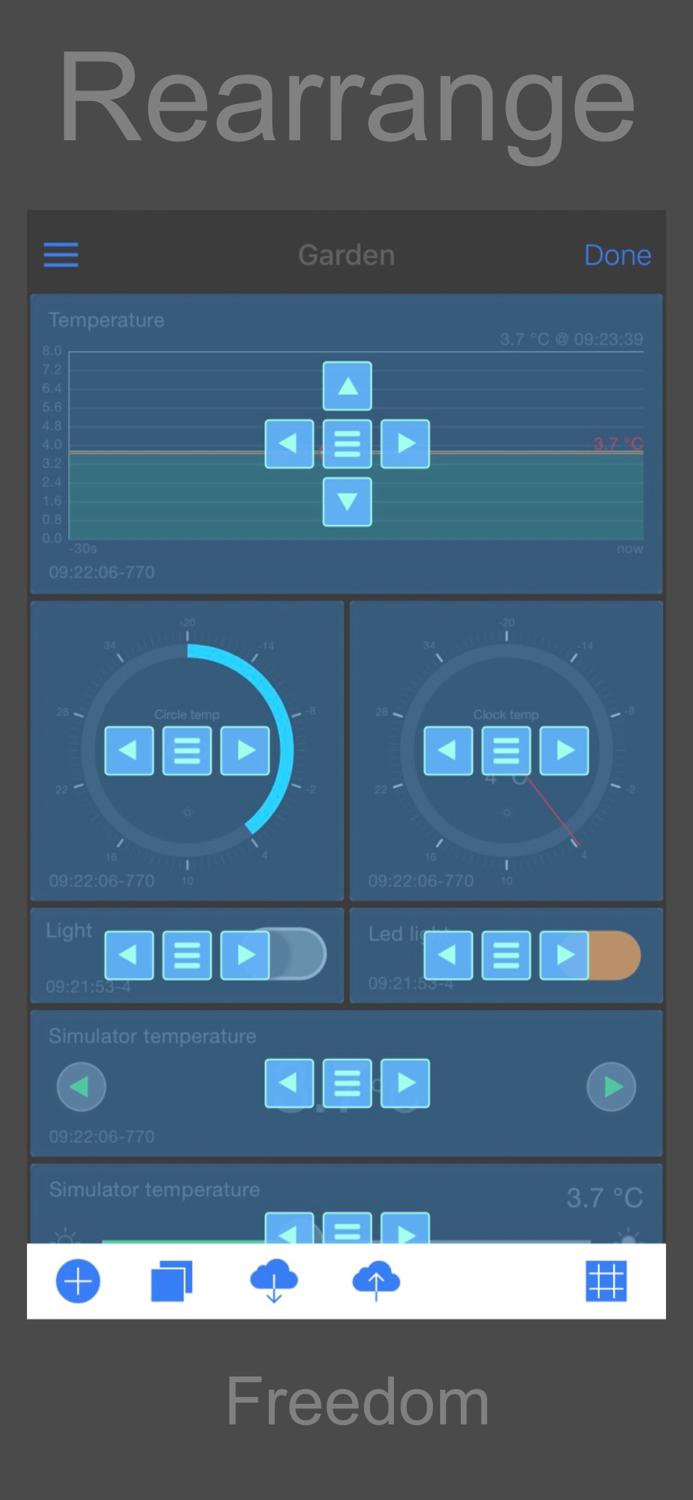Open Light widget options menu

187,955
